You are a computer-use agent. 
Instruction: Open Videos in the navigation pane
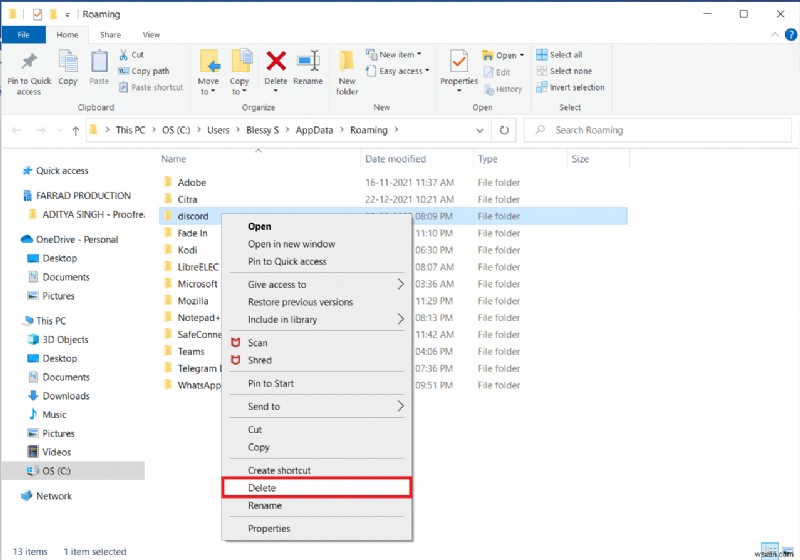(56, 452)
